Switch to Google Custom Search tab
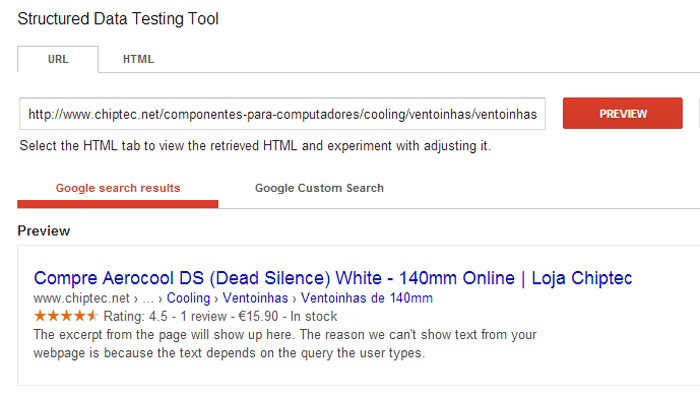 [319, 188]
